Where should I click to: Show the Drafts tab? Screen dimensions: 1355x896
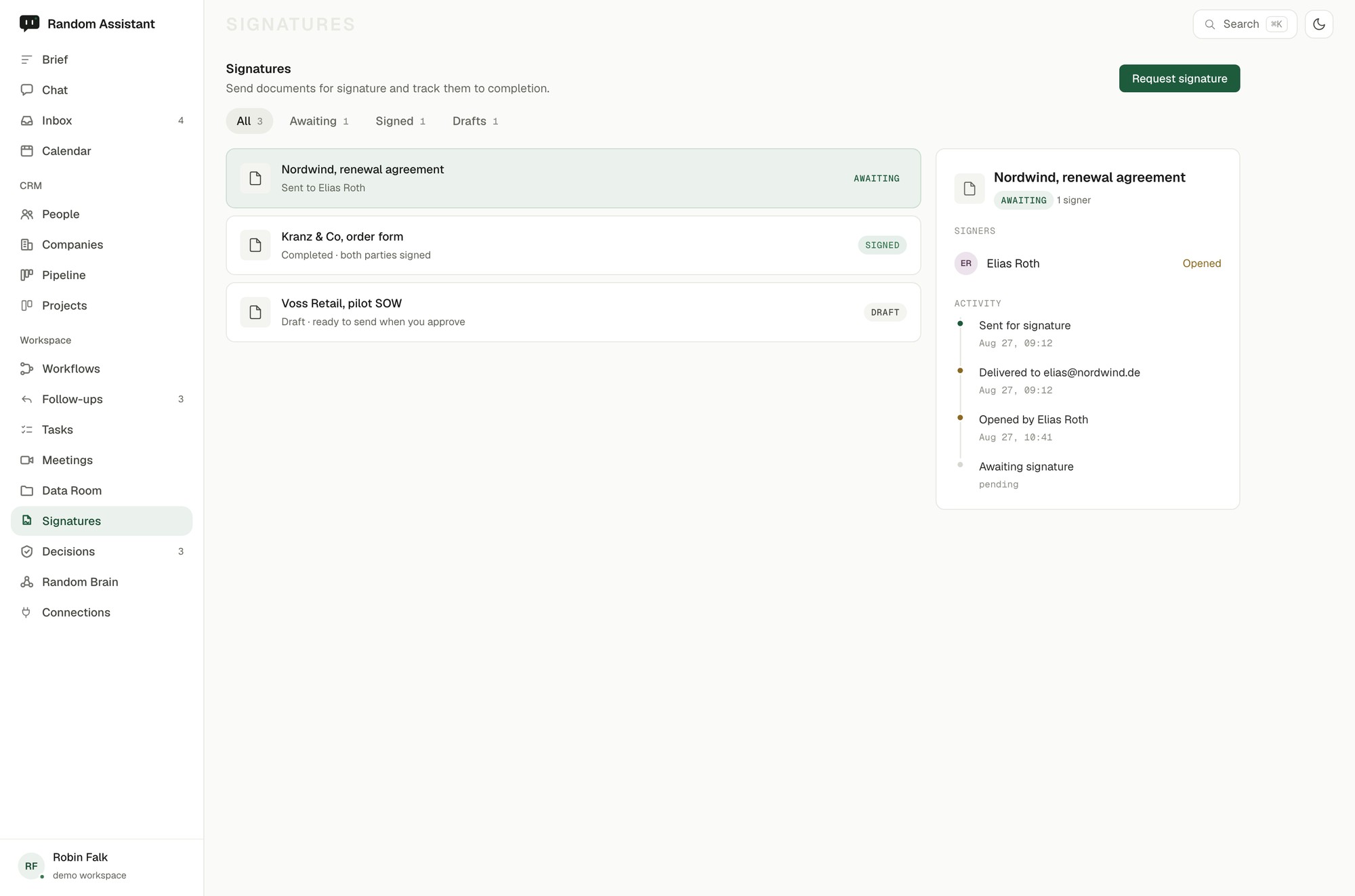point(475,121)
